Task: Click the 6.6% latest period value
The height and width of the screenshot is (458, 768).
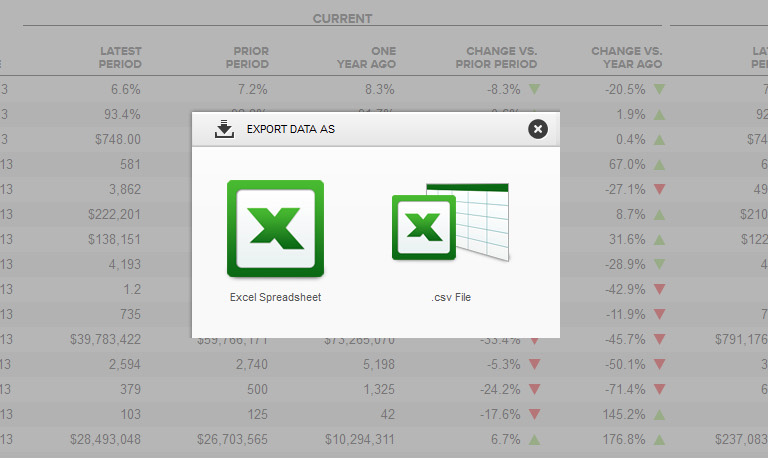Action: pyautogui.click(x=125, y=90)
